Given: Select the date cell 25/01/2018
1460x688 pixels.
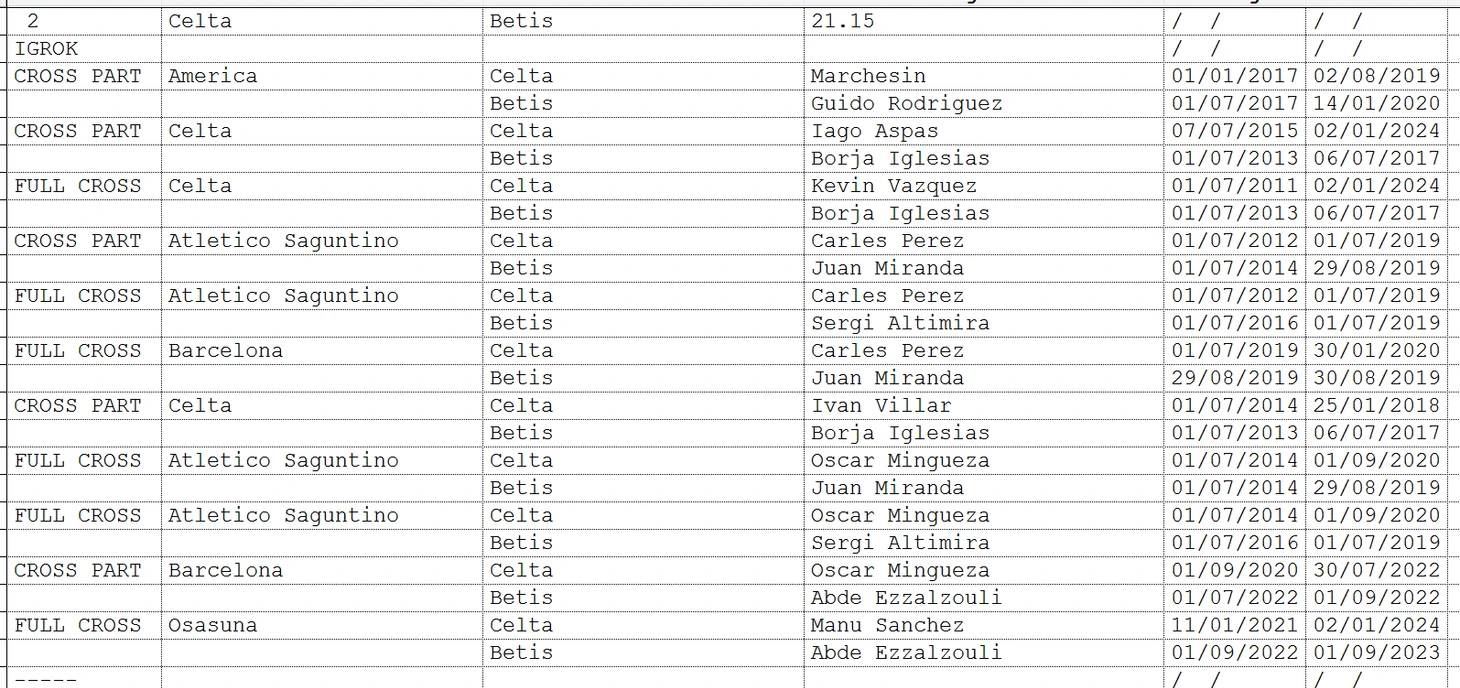Looking at the screenshot, I should (x=1376, y=406).
